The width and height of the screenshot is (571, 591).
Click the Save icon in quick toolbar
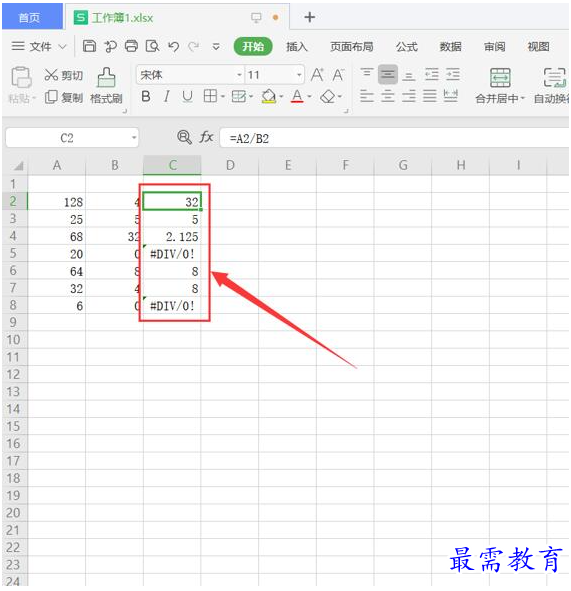(x=89, y=46)
